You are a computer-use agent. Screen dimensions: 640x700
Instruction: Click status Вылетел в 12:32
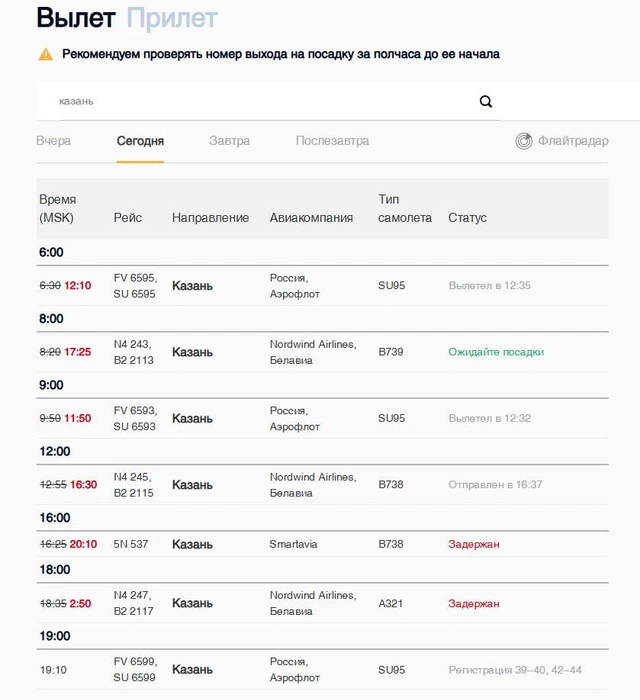490,418
